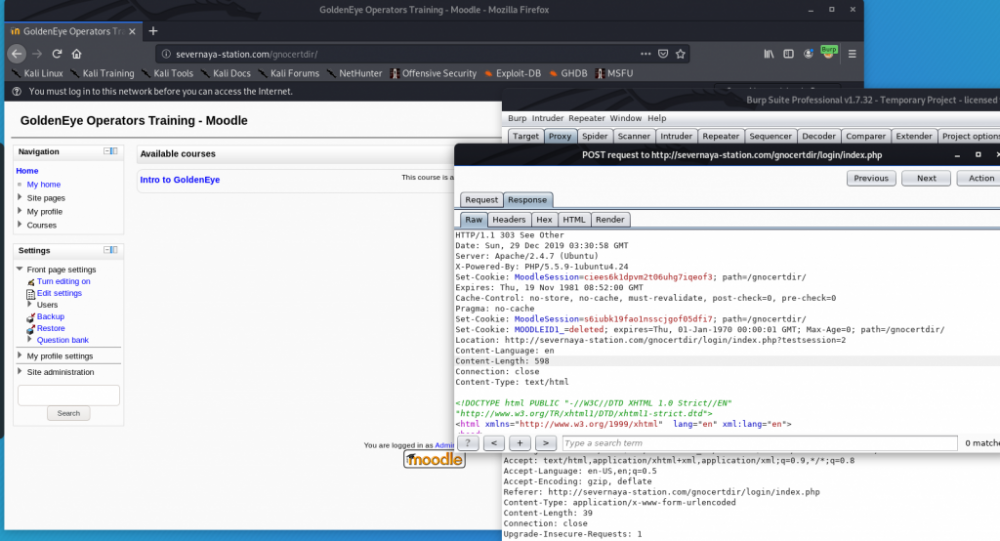Open the Burp menu in Burp Suite
The width and height of the screenshot is (1000, 541).
(517, 118)
